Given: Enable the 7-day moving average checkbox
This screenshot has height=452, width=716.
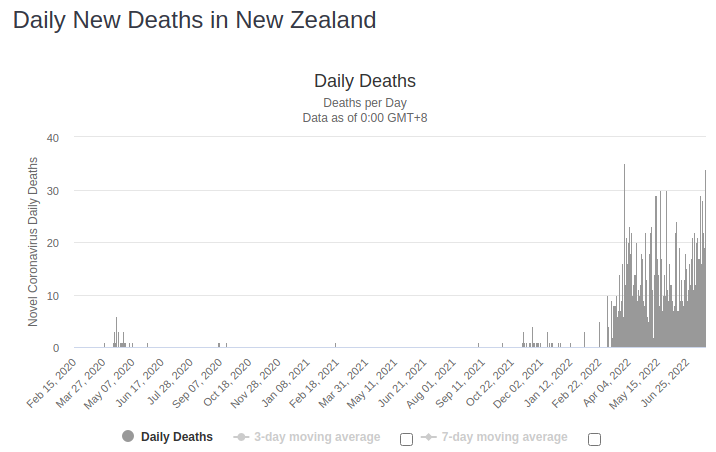Looking at the screenshot, I should 594,439.
